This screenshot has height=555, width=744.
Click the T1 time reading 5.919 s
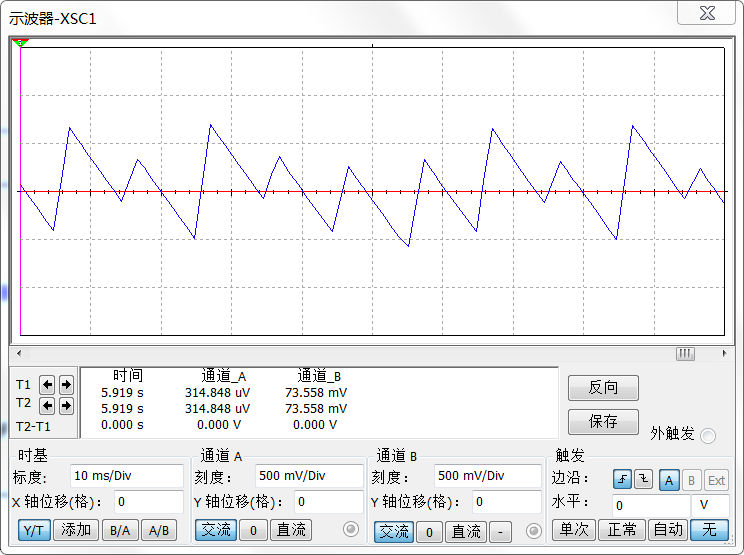click(x=122, y=393)
